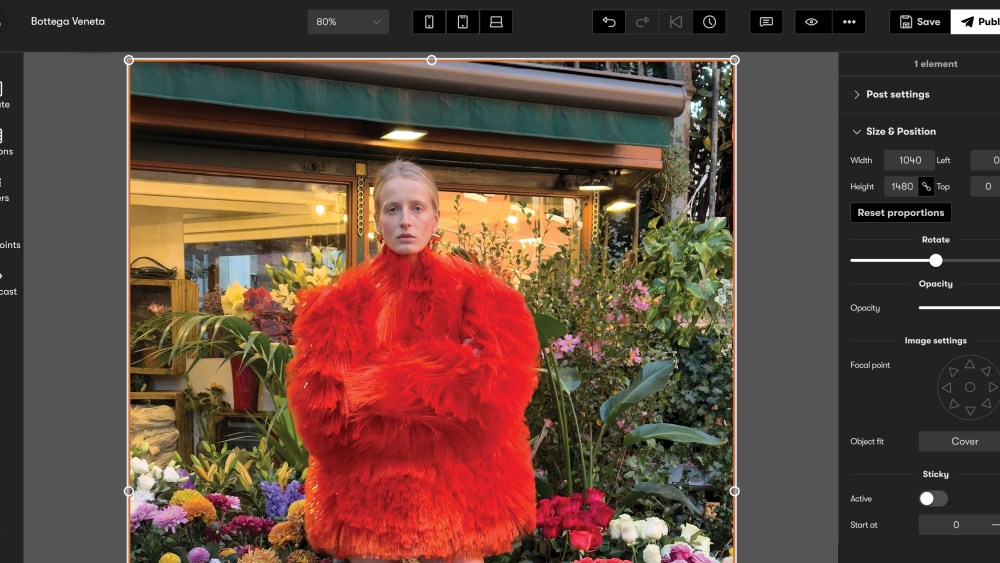The image size is (1000, 563).
Task: Click the redo arrow icon
Action: pyautogui.click(x=642, y=22)
